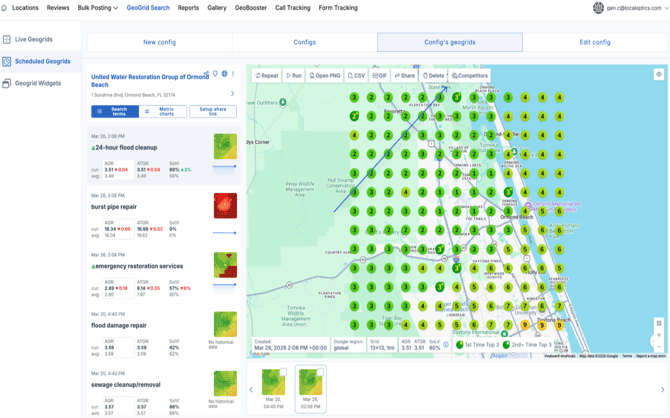
Task: Check the Mar 20 snapshot checkbox
Action: coord(284,372)
